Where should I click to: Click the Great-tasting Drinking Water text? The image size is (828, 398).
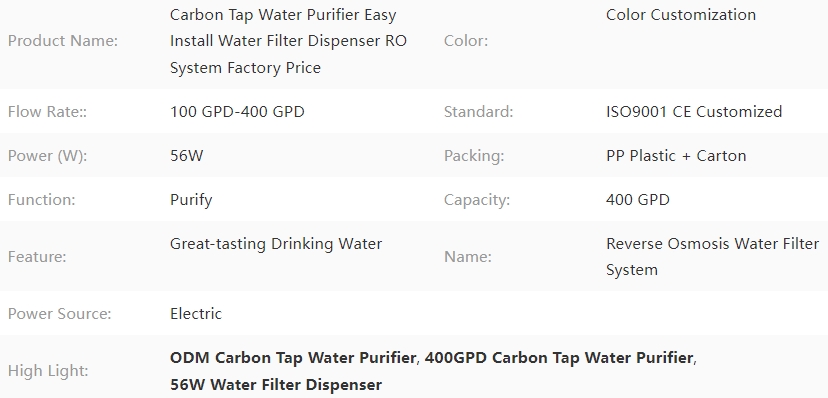click(276, 244)
